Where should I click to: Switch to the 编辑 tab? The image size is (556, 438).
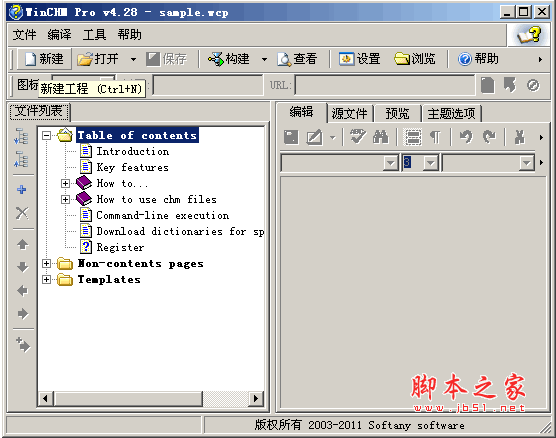301,112
